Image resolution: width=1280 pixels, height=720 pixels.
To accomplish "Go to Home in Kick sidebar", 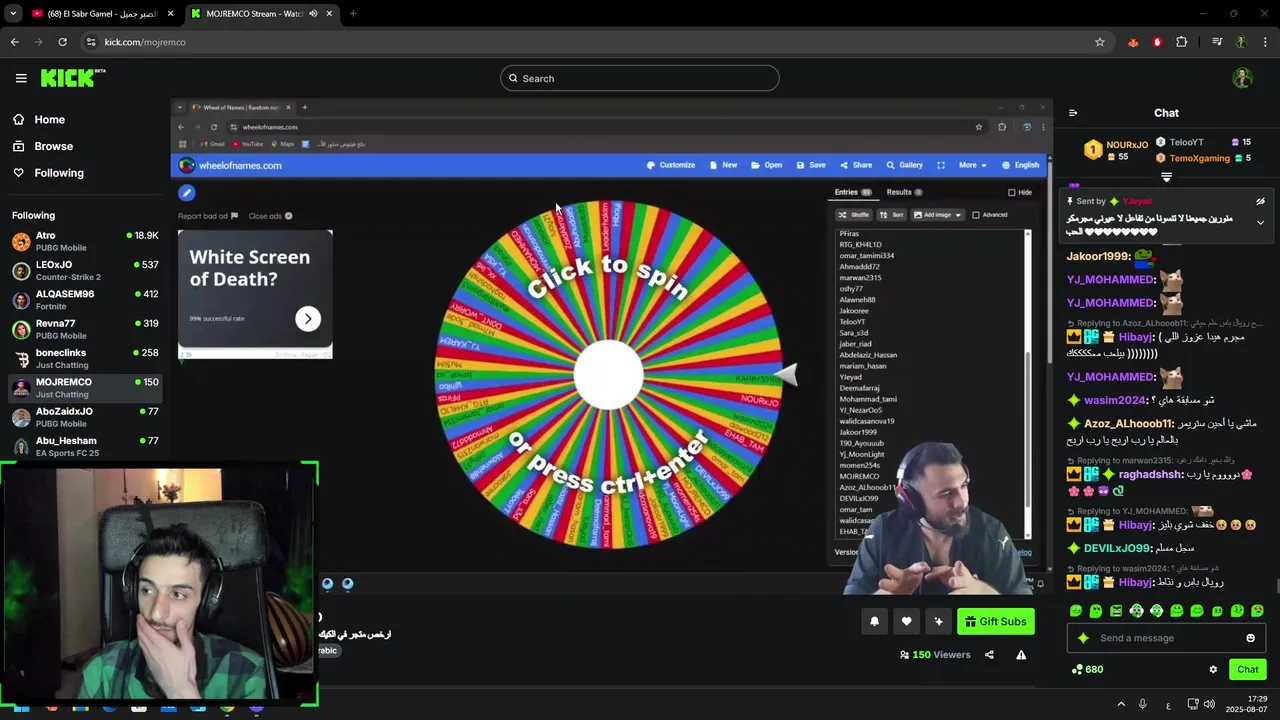I will [38, 119].
